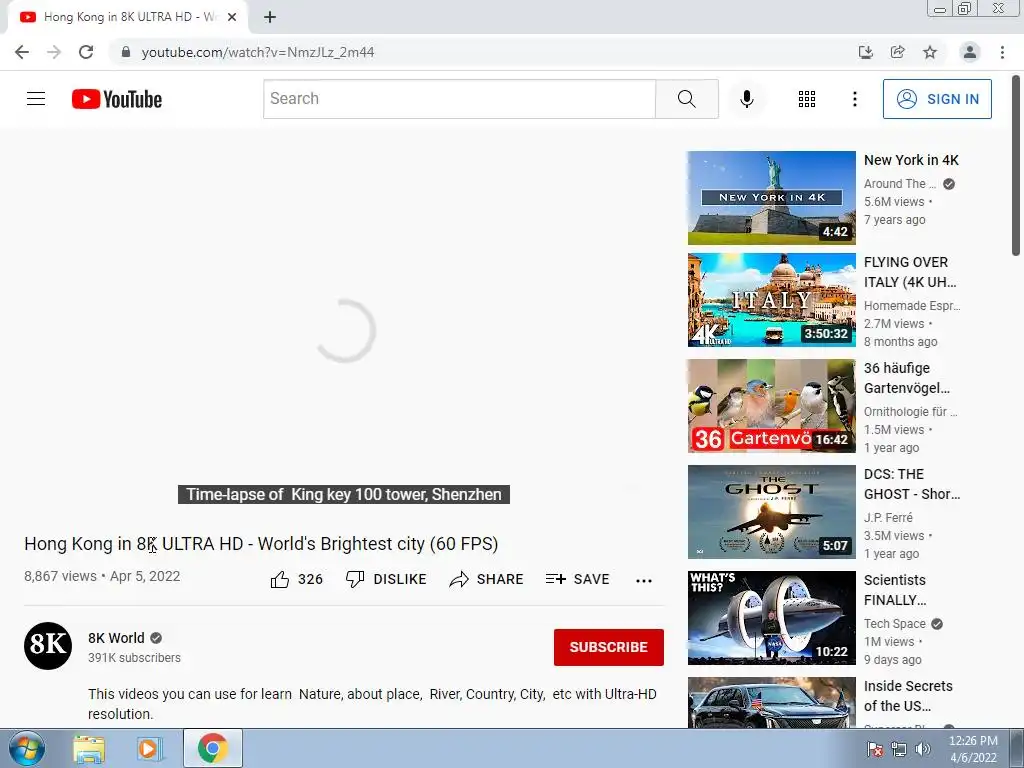Open the Inside Secrets car video thumbnail
1024x768 pixels.
point(771,703)
